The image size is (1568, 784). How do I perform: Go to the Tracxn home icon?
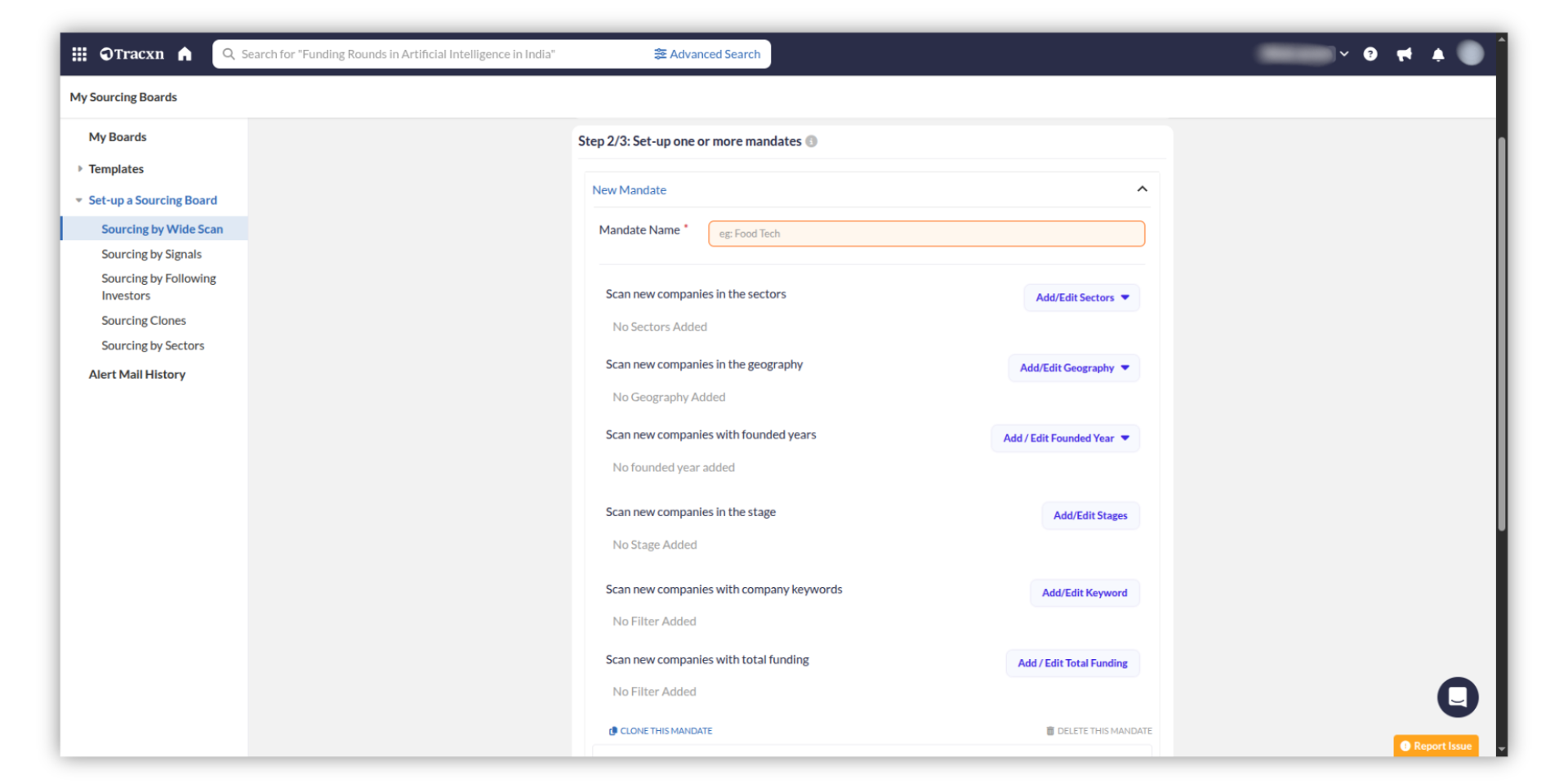coord(185,54)
